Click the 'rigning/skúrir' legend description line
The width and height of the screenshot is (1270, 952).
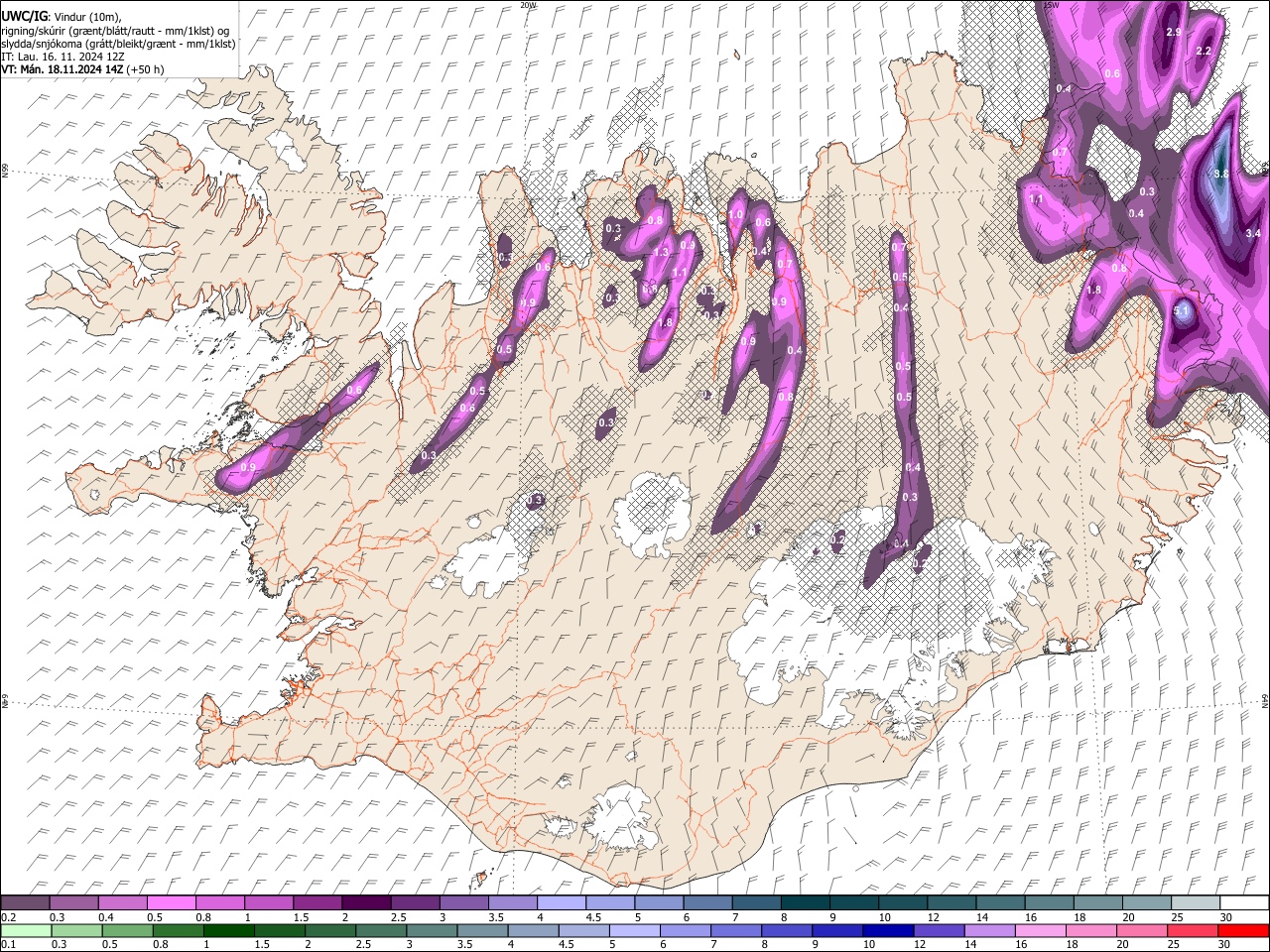(116, 30)
